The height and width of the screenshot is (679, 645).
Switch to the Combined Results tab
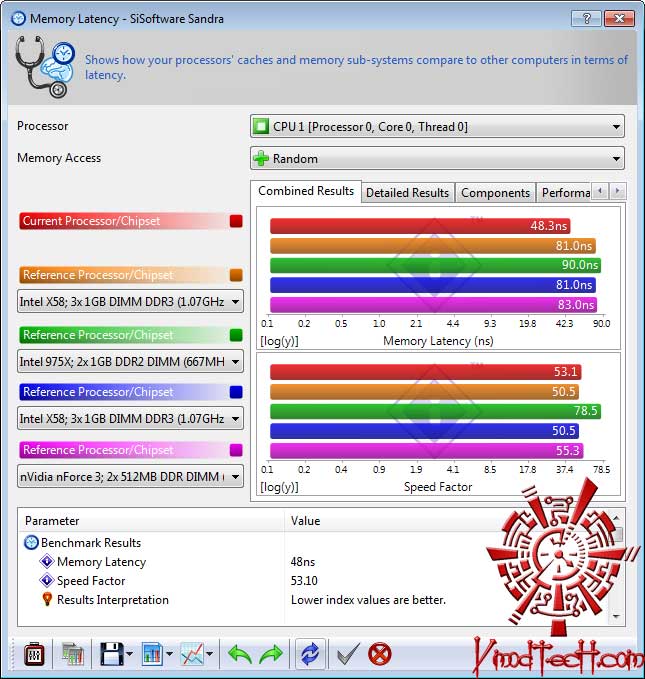click(x=306, y=191)
